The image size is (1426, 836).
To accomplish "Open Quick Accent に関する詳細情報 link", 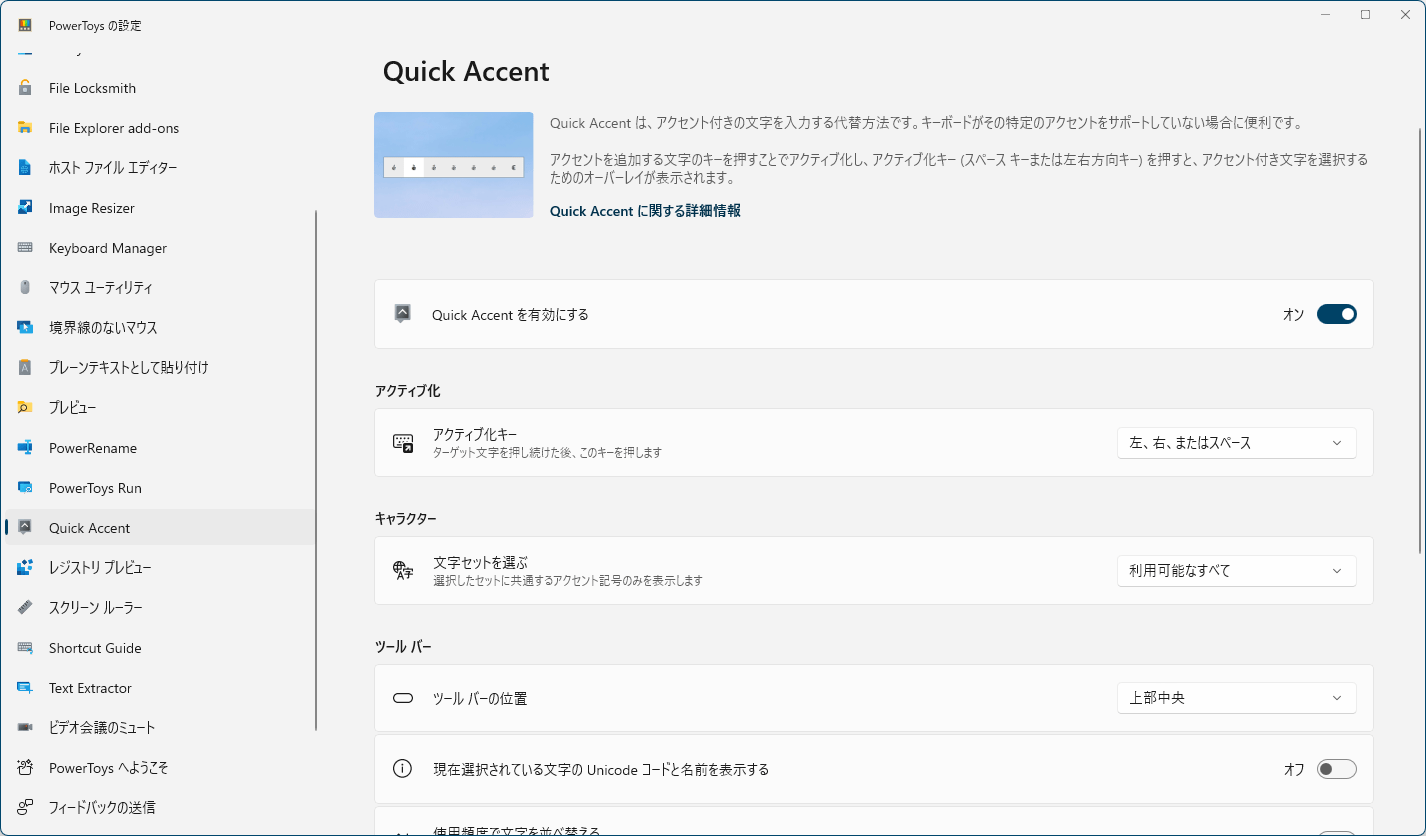I will click(x=645, y=211).
